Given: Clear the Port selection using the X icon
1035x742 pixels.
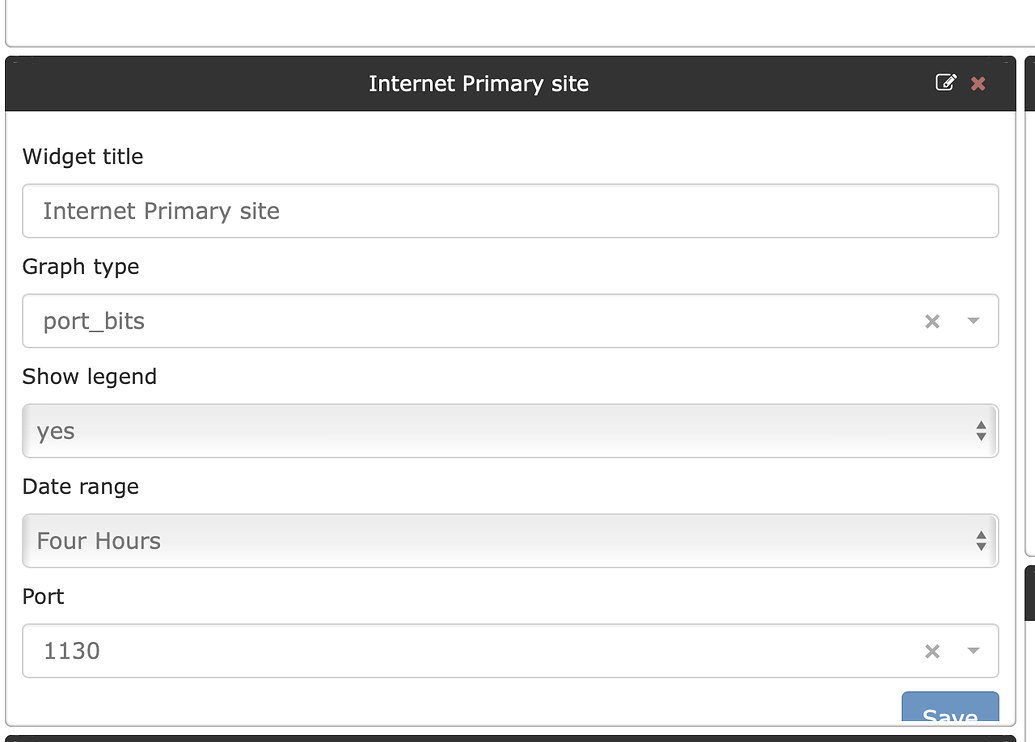Looking at the screenshot, I should point(931,651).
